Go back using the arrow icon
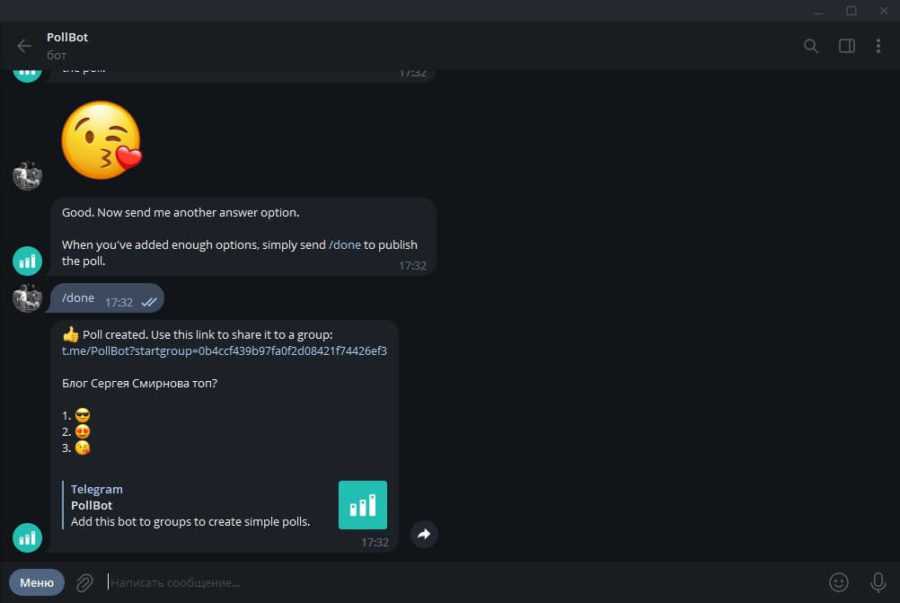The width and height of the screenshot is (900, 603). [24, 46]
